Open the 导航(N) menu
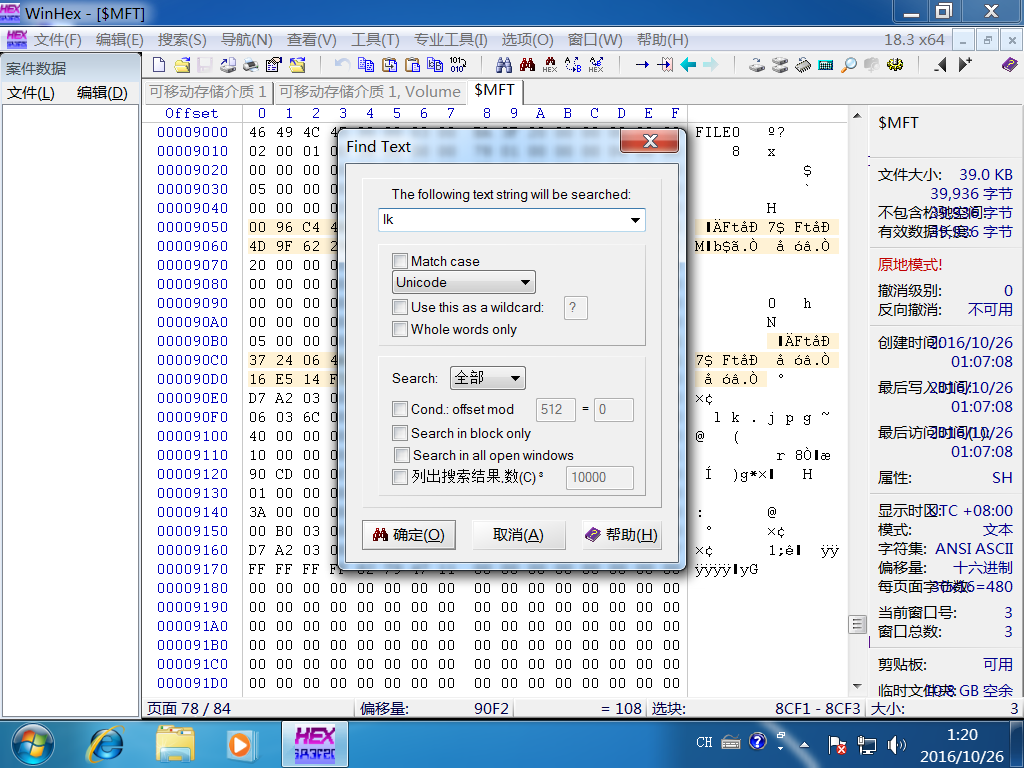 tap(246, 40)
